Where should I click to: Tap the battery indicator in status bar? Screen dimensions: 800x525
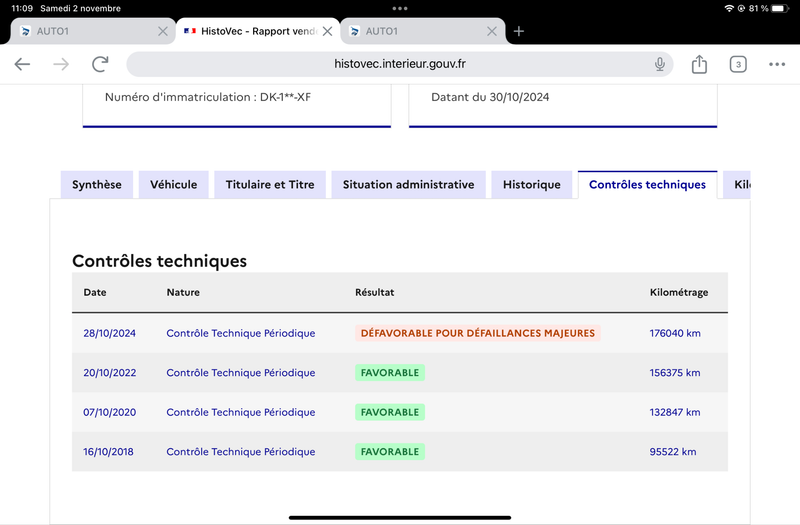pyautogui.click(x=780, y=8)
